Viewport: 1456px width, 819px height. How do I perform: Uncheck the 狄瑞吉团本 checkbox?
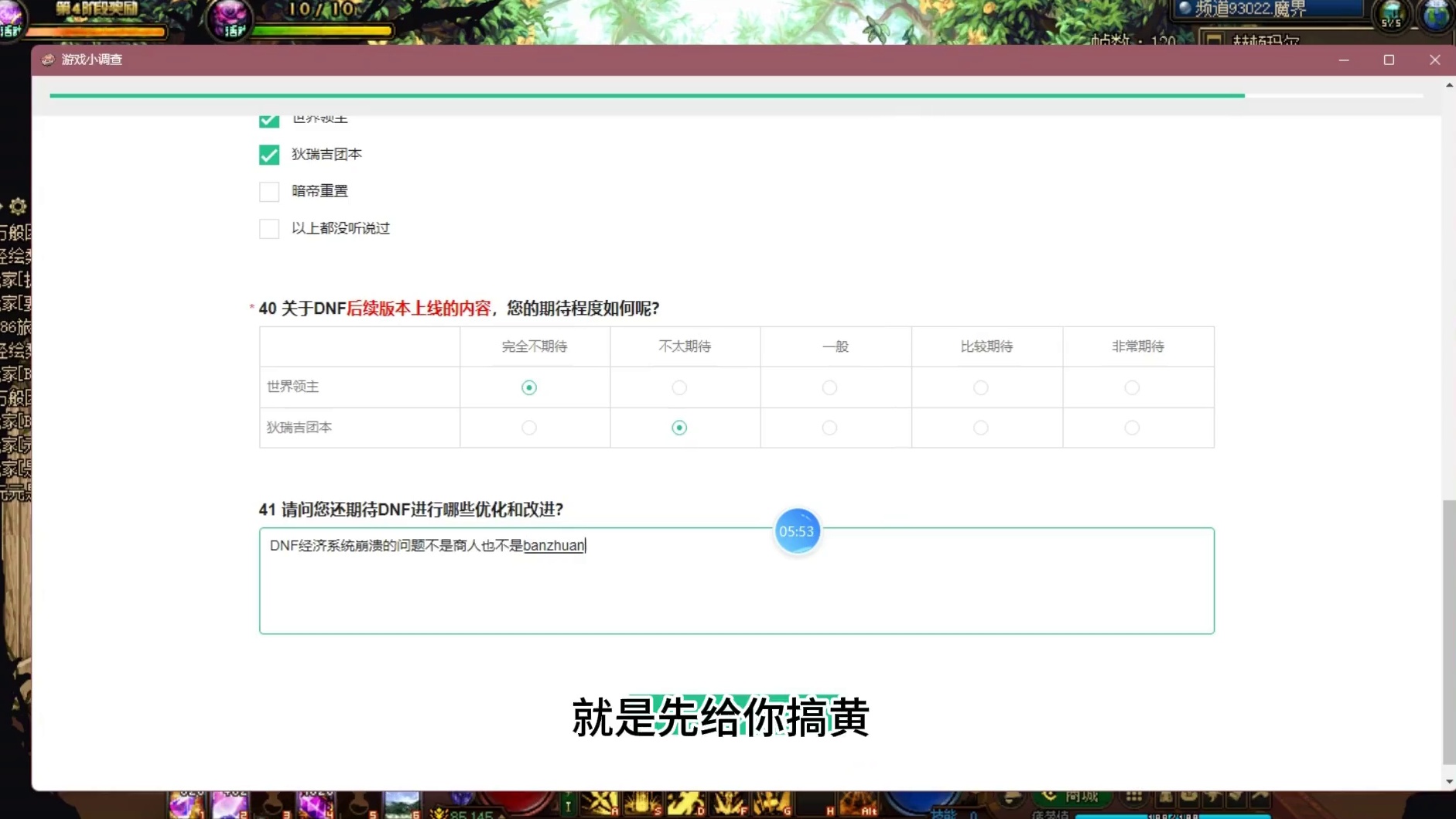pyautogui.click(x=268, y=154)
